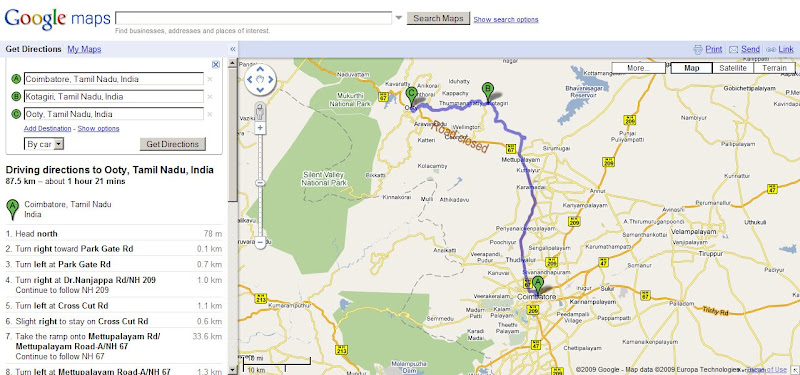Screen dimensions: 800x375
Task: Click the main maps search input field
Action: tap(254, 18)
